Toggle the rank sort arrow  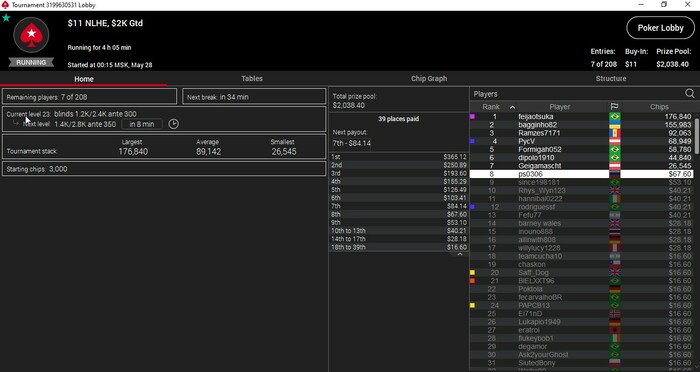512,107
